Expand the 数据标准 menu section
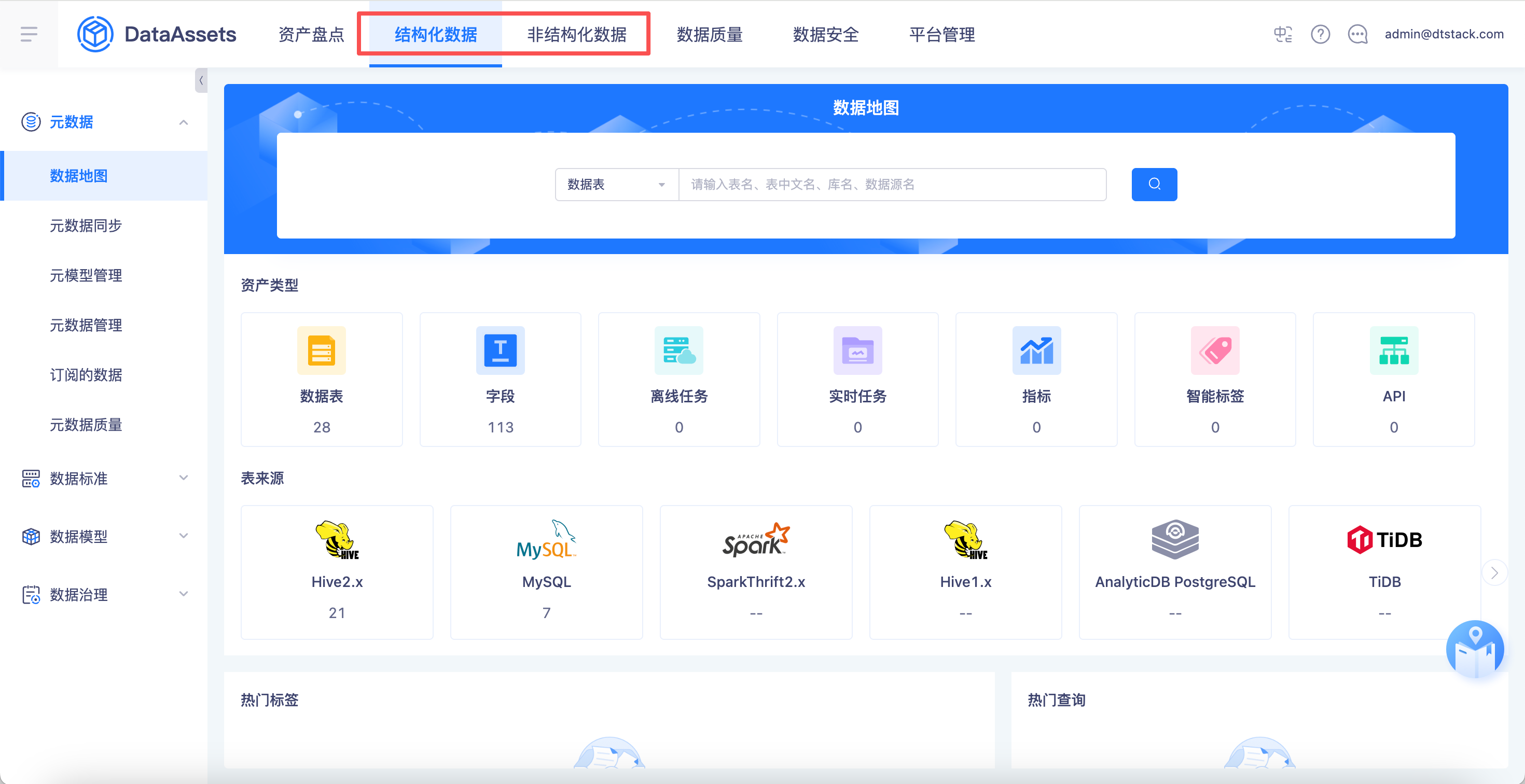1525x784 pixels. point(184,478)
